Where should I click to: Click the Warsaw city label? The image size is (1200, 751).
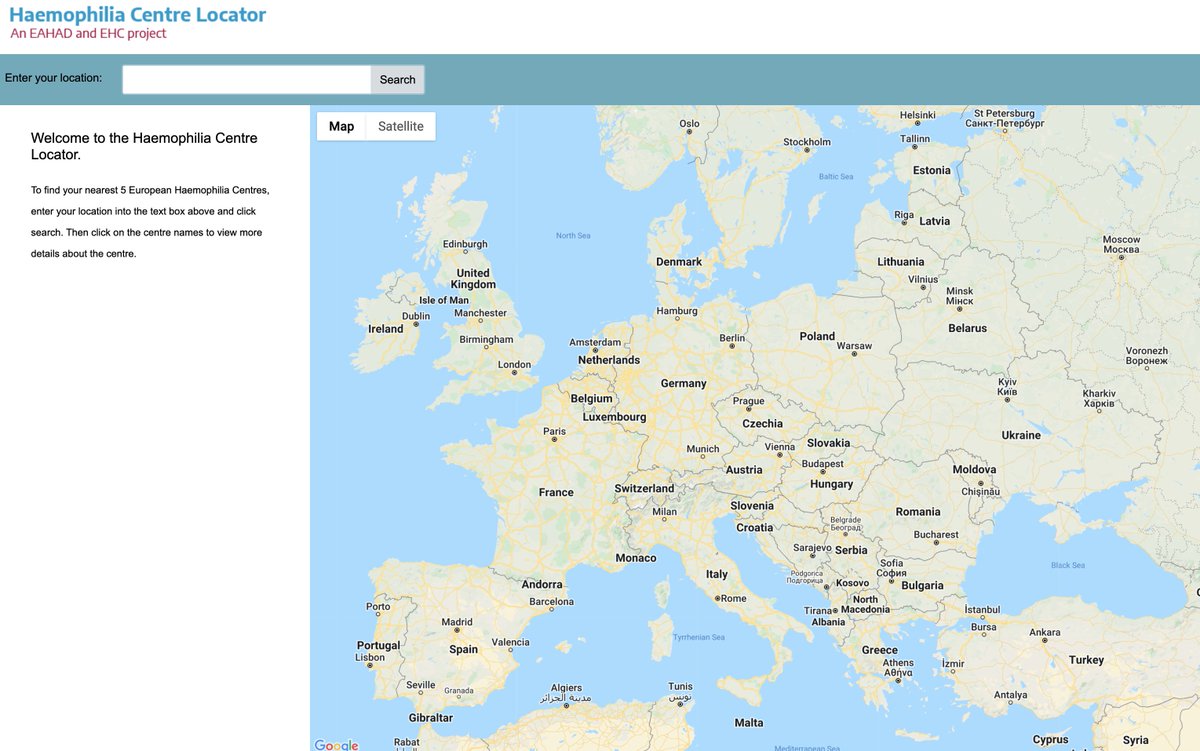(854, 346)
